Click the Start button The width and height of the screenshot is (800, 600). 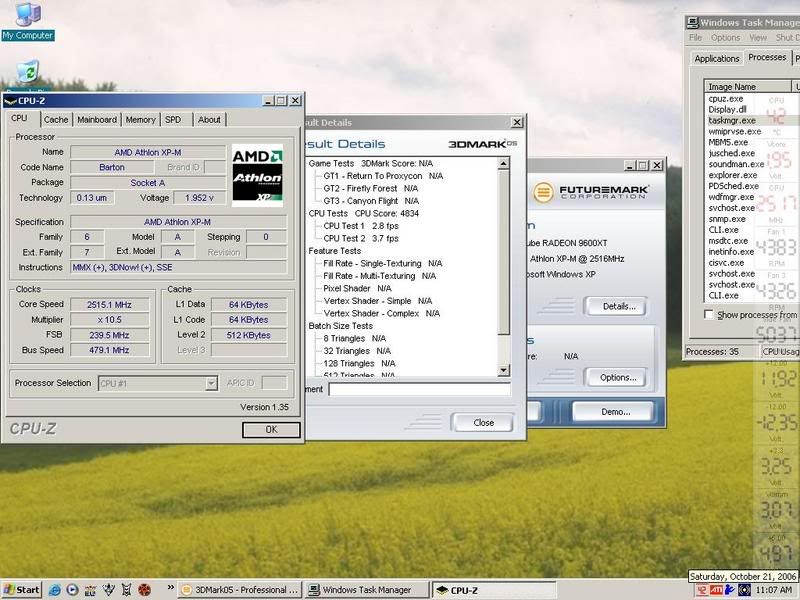(x=21, y=590)
